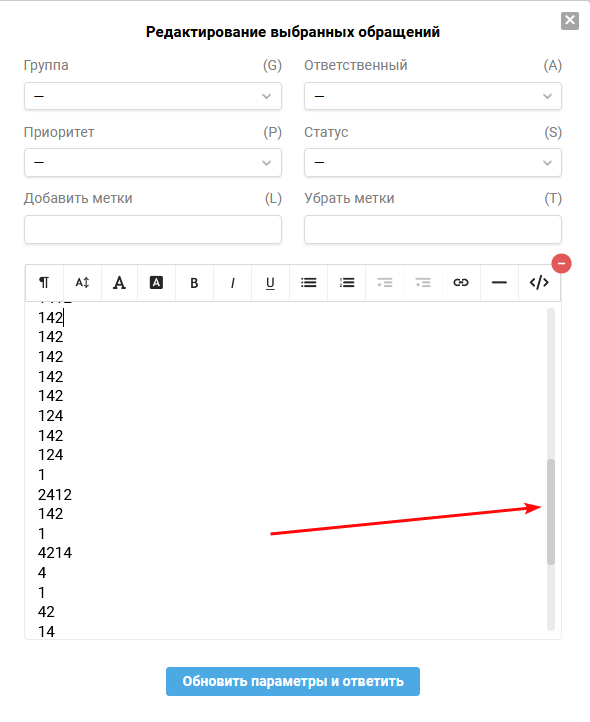The image size is (590, 722).
Task: Open the font size tool
Action: (82, 283)
